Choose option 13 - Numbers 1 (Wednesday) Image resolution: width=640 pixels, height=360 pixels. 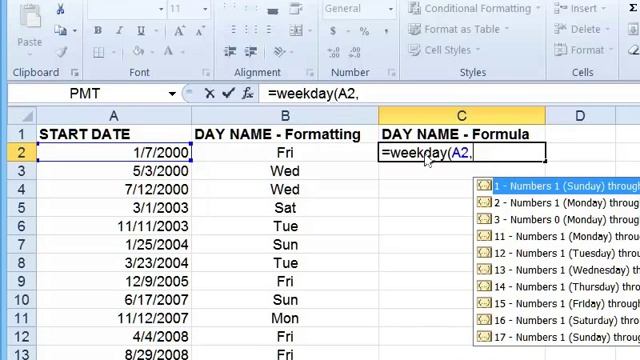click(x=558, y=270)
